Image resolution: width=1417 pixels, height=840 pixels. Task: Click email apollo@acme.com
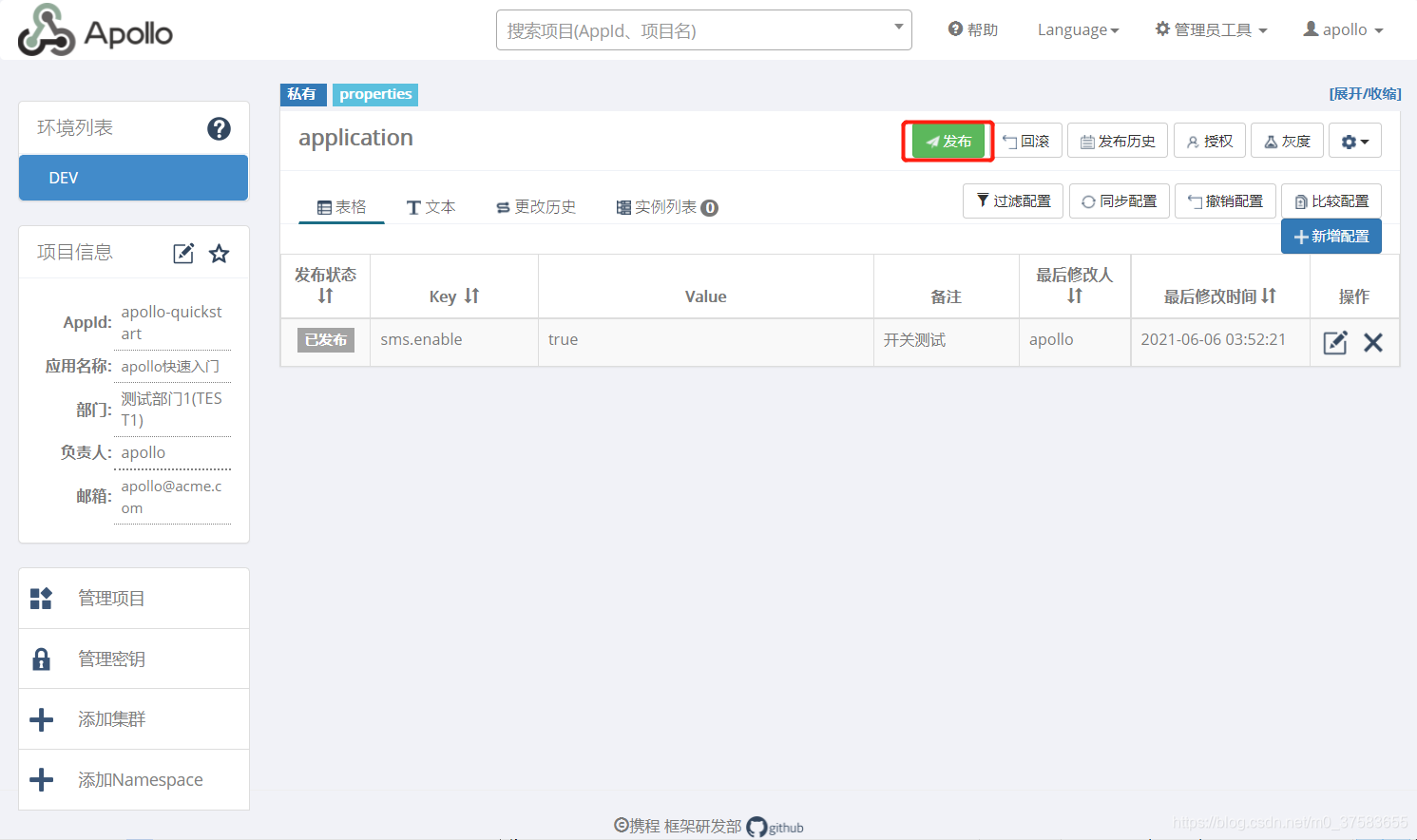(172, 497)
